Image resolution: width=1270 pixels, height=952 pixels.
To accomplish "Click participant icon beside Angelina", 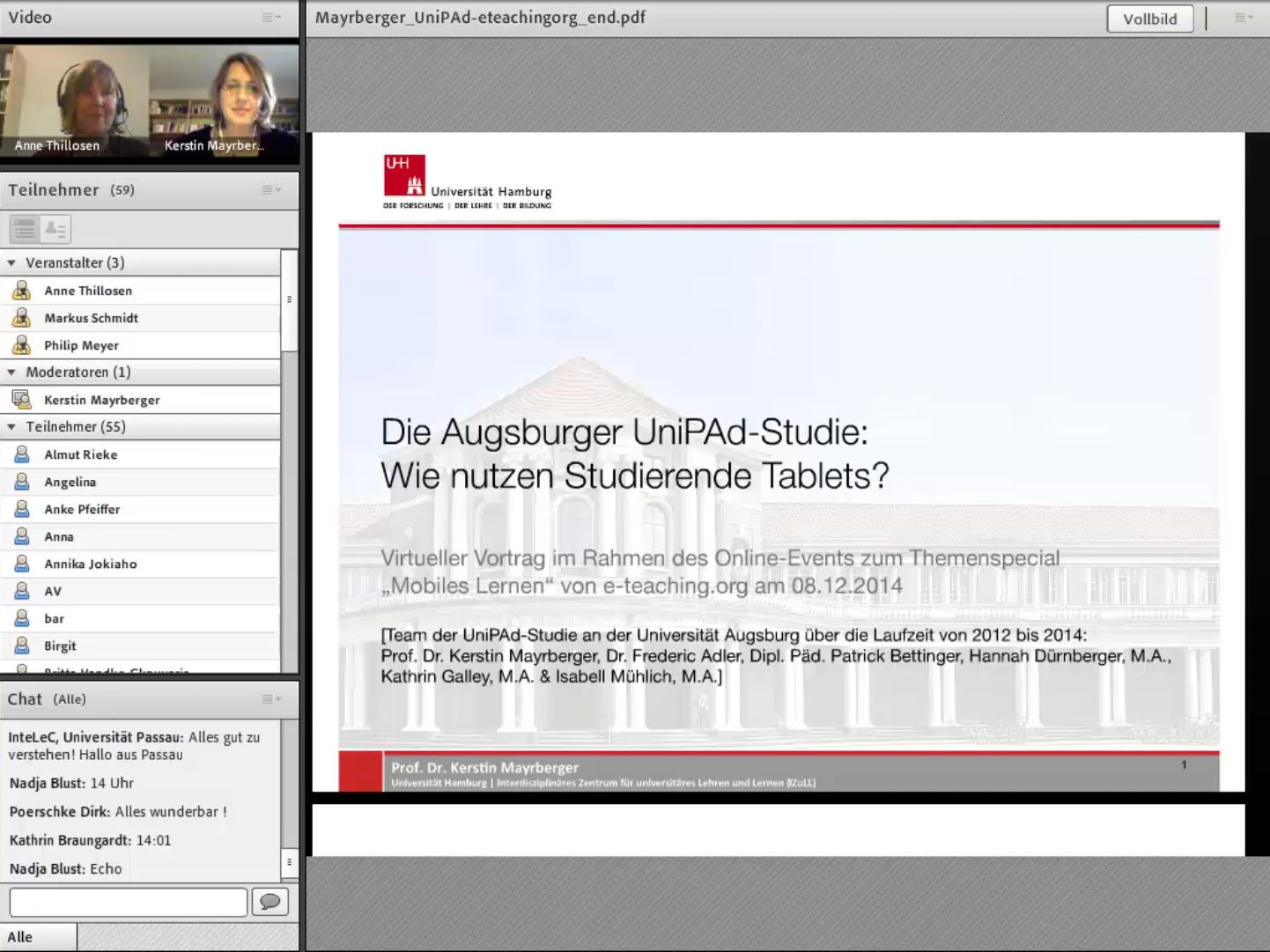I will point(22,482).
